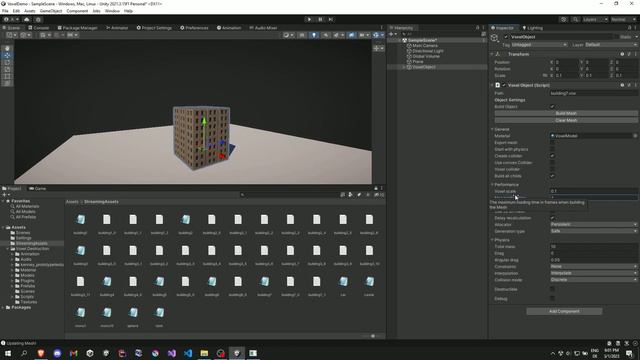
Task: Open Brave browser from taskbar
Action: [41, 353]
